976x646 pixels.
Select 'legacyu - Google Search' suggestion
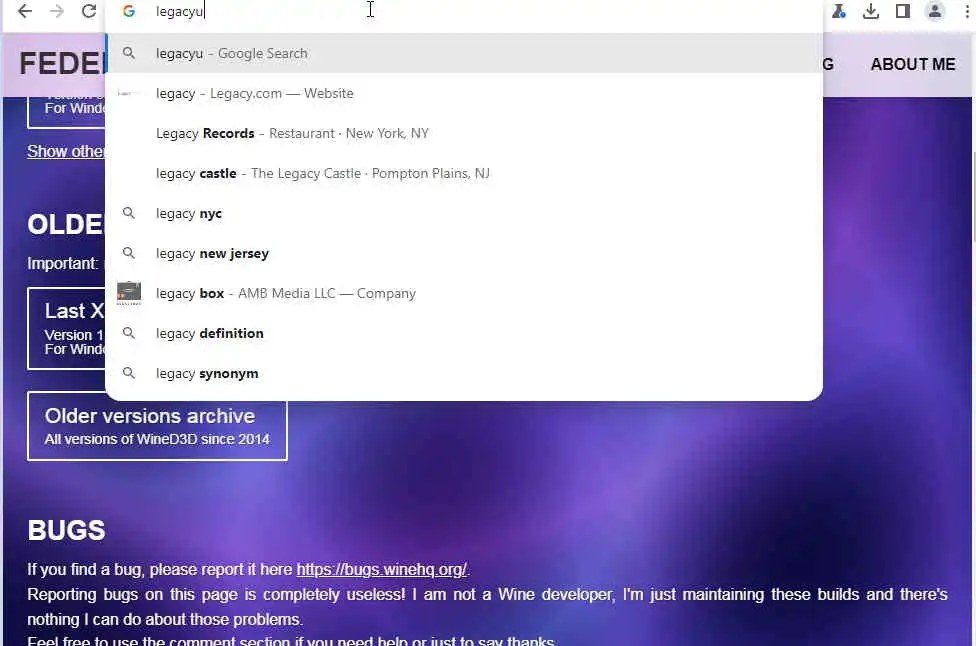[x=464, y=54]
